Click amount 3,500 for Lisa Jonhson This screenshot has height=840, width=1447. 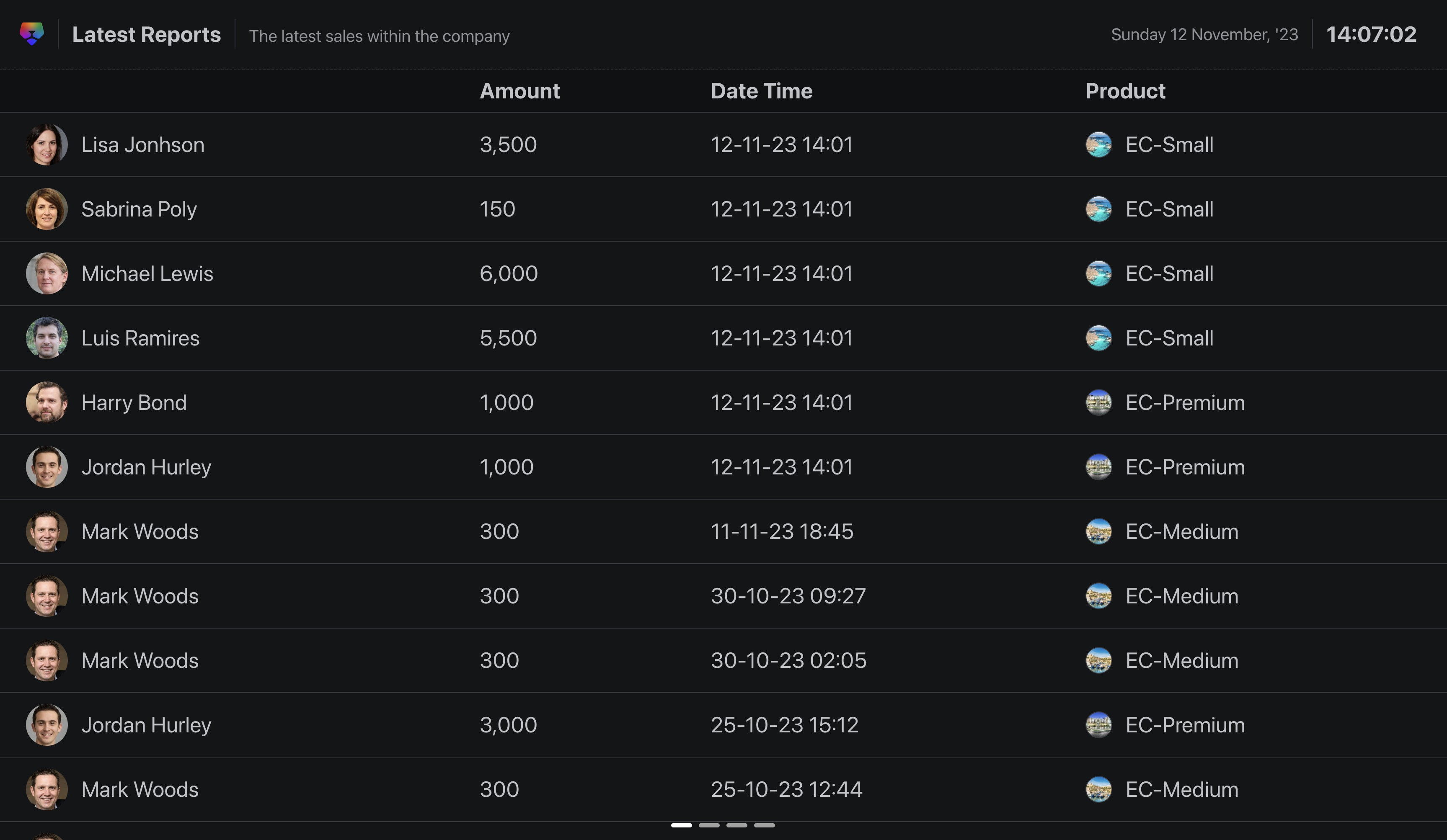point(508,144)
